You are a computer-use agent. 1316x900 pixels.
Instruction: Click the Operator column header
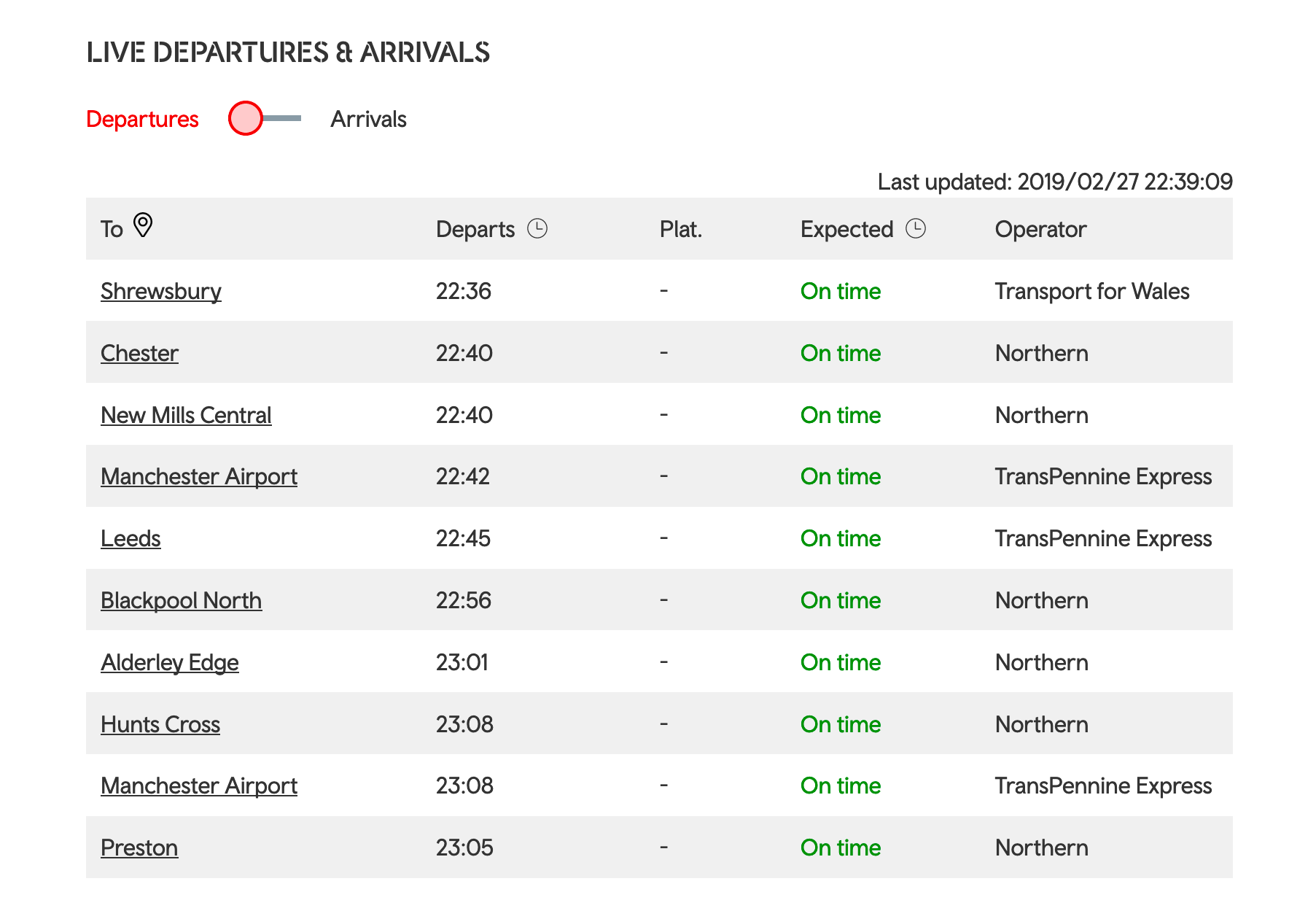pos(1040,229)
